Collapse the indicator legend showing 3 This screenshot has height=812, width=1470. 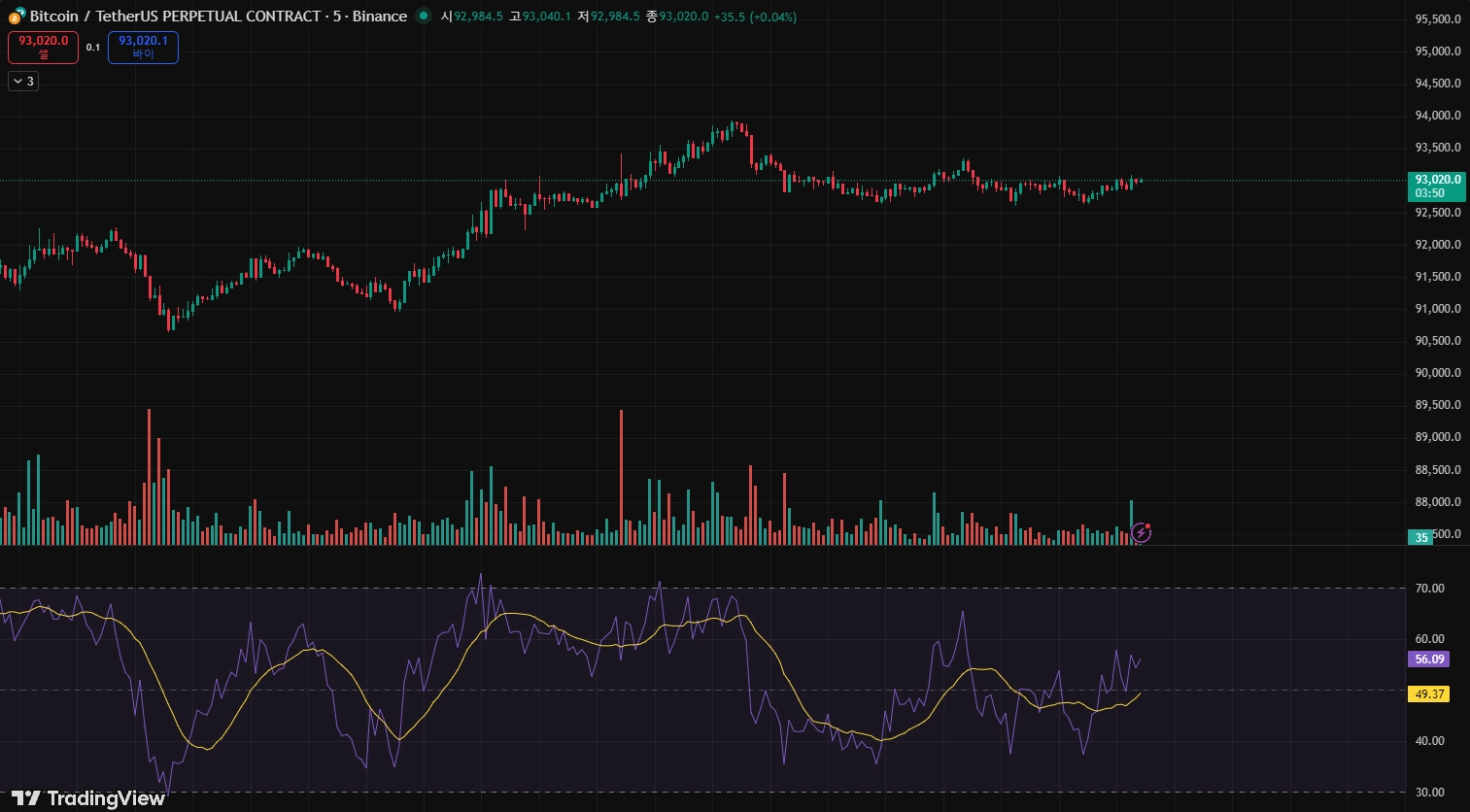(x=23, y=82)
